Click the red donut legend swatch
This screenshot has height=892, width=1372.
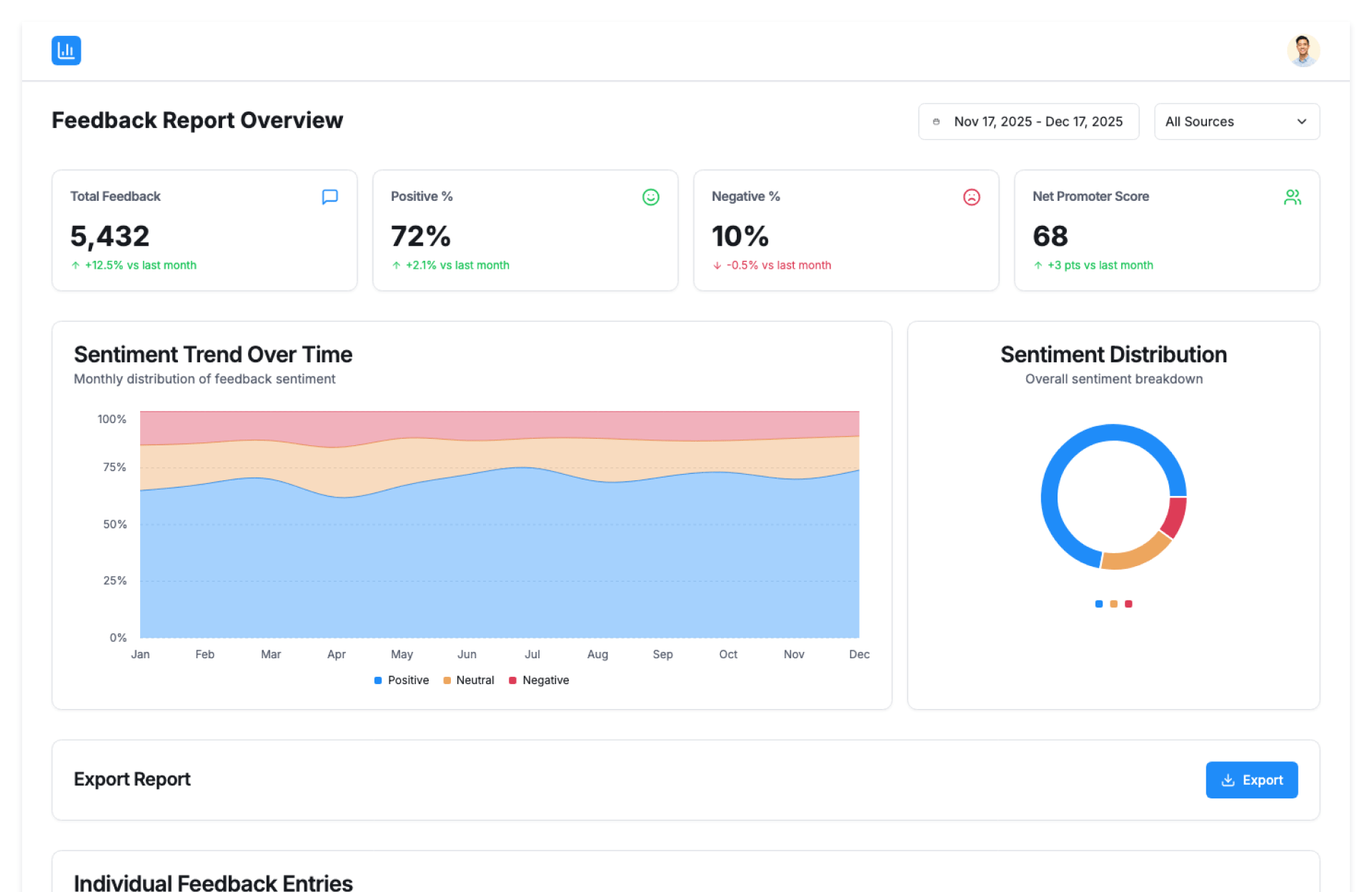(1128, 604)
